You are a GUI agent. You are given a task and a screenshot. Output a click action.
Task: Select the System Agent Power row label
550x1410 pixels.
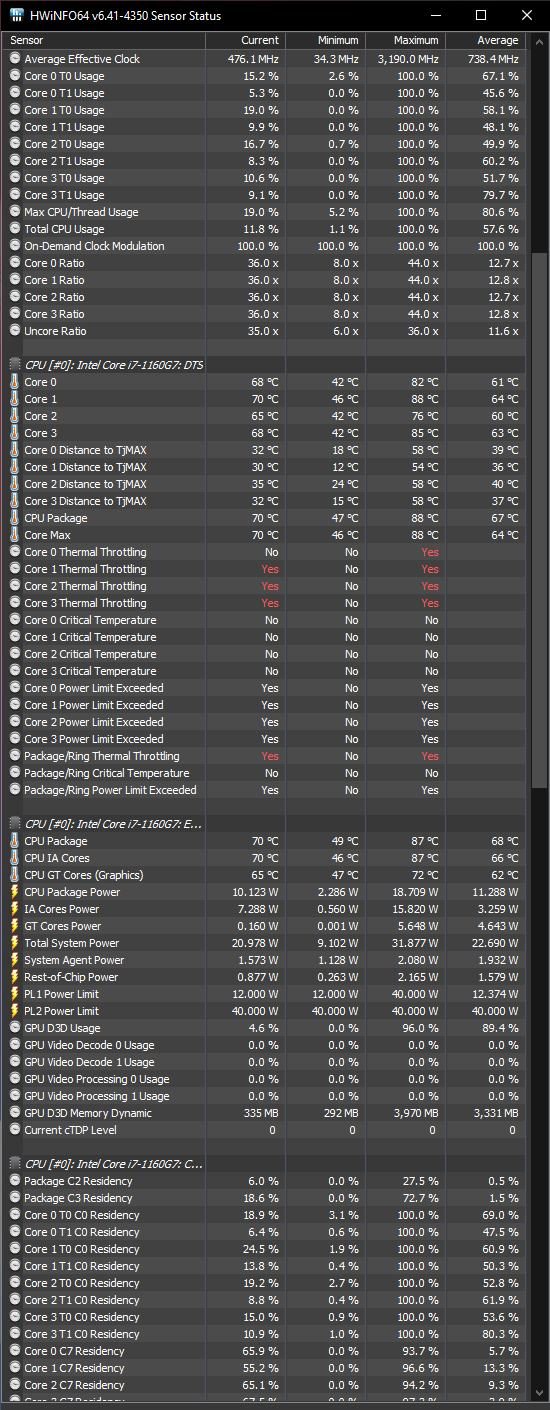pyautogui.click(x=74, y=960)
